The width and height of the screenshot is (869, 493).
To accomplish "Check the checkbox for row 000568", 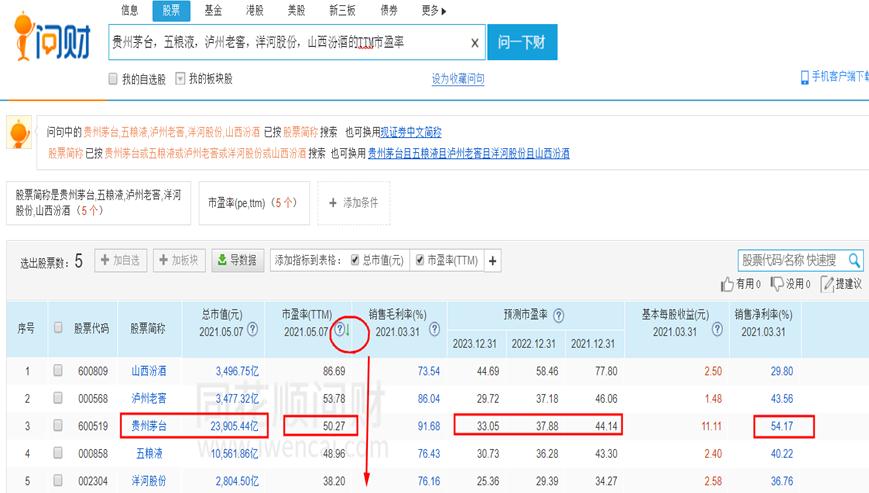I will pyautogui.click(x=58, y=398).
